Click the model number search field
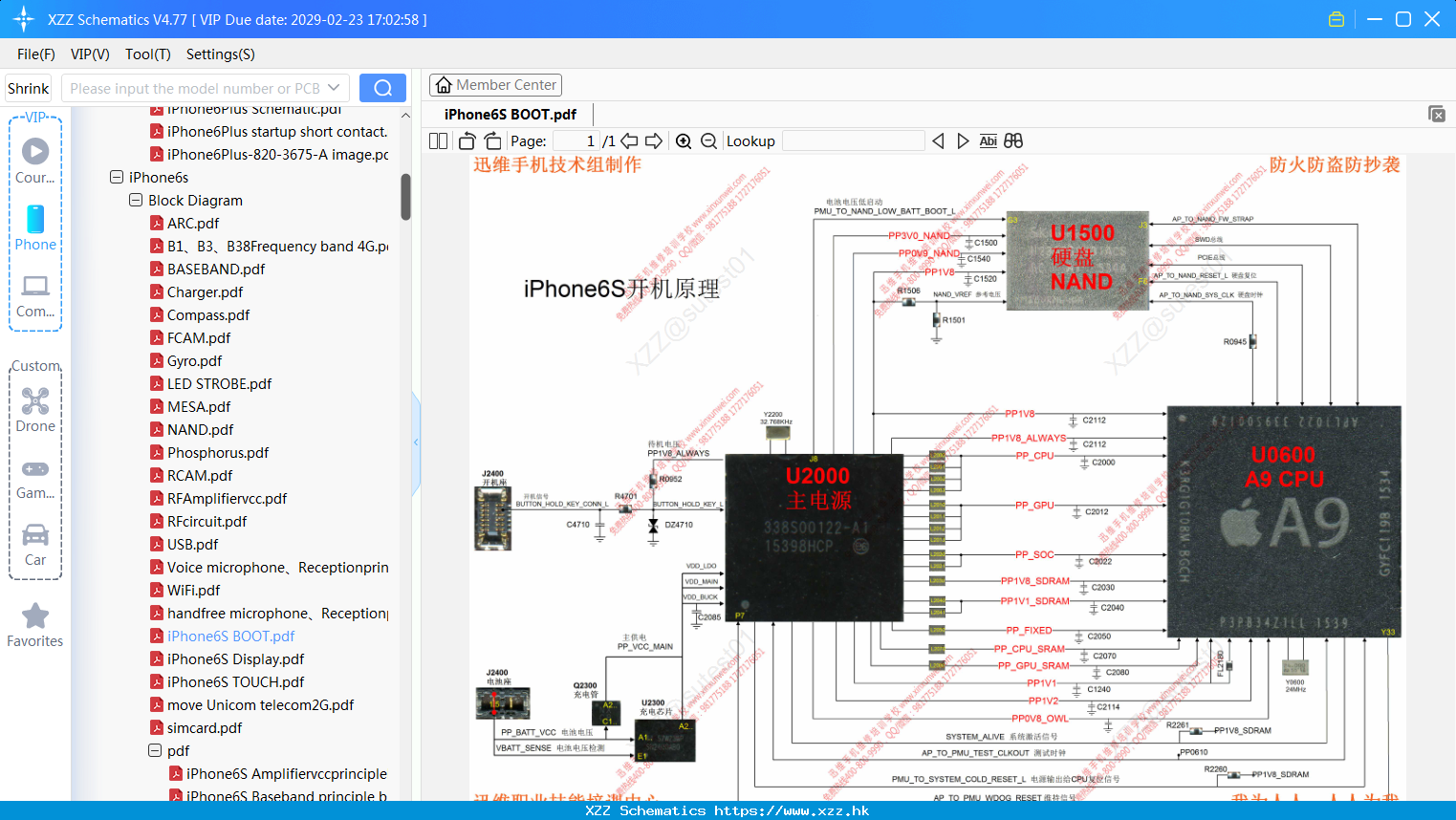1456x820 pixels. click(193, 88)
